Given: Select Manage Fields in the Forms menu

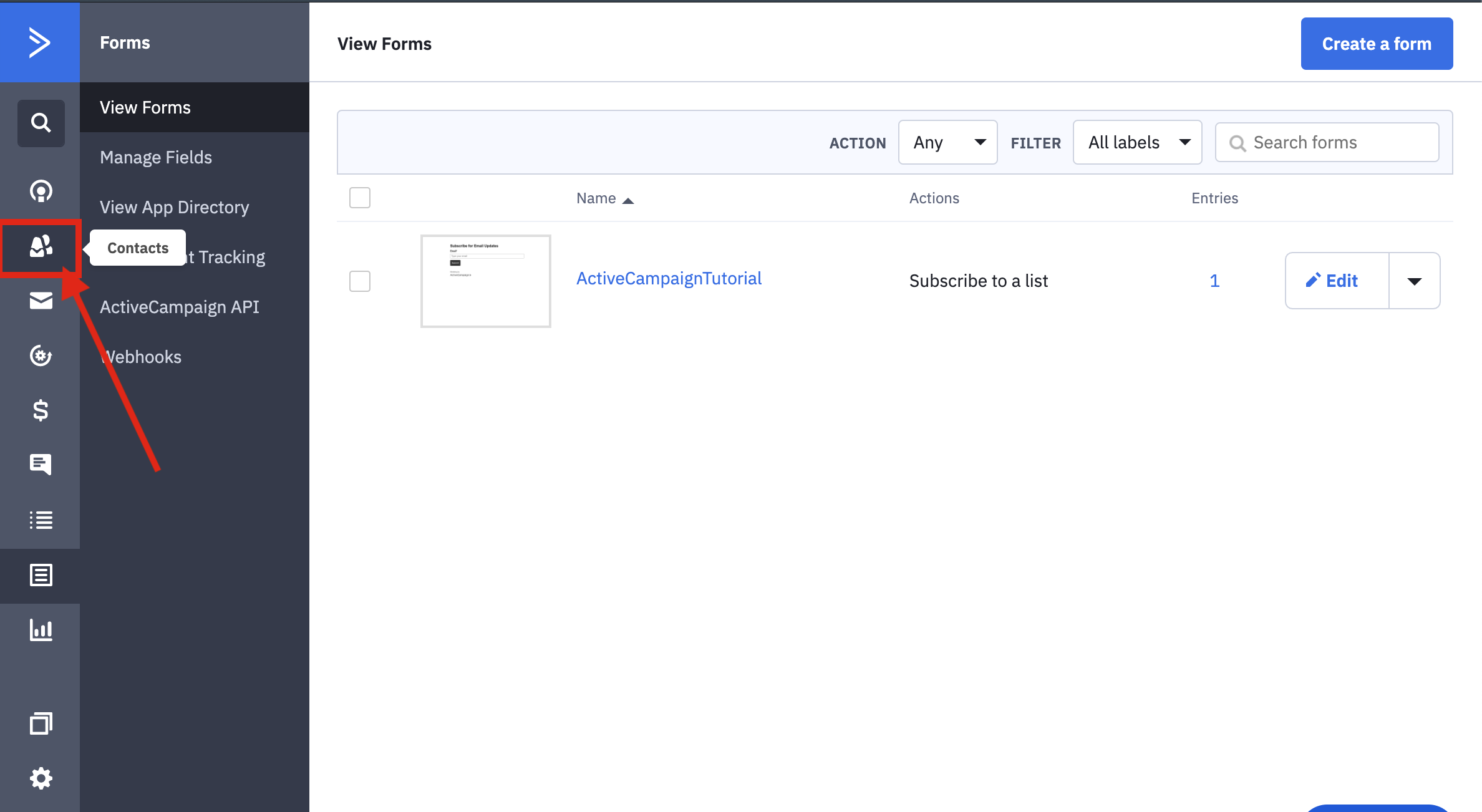Looking at the screenshot, I should pyautogui.click(x=156, y=157).
